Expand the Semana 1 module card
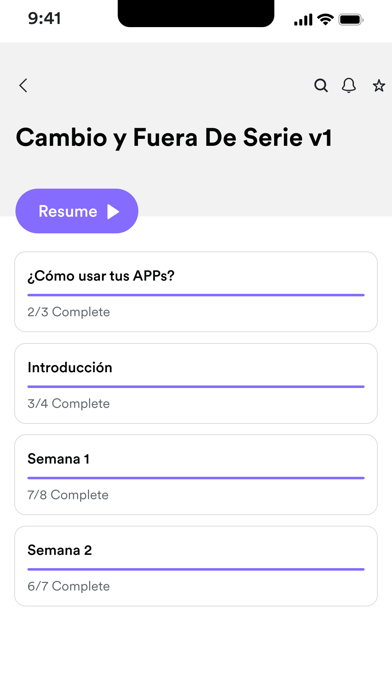Image resolution: width=392 pixels, height=696 pixels. pos(196,475)
